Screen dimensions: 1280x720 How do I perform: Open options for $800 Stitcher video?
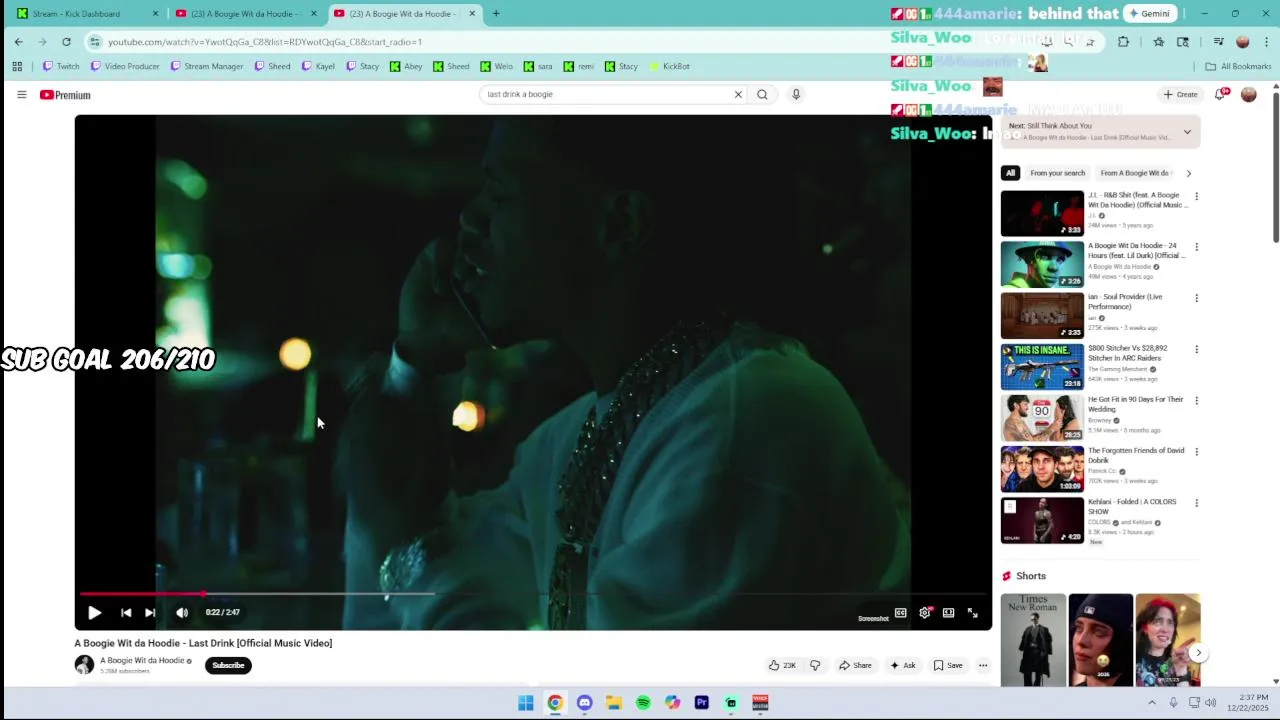pyautogui.click(x=1196, y=349)
